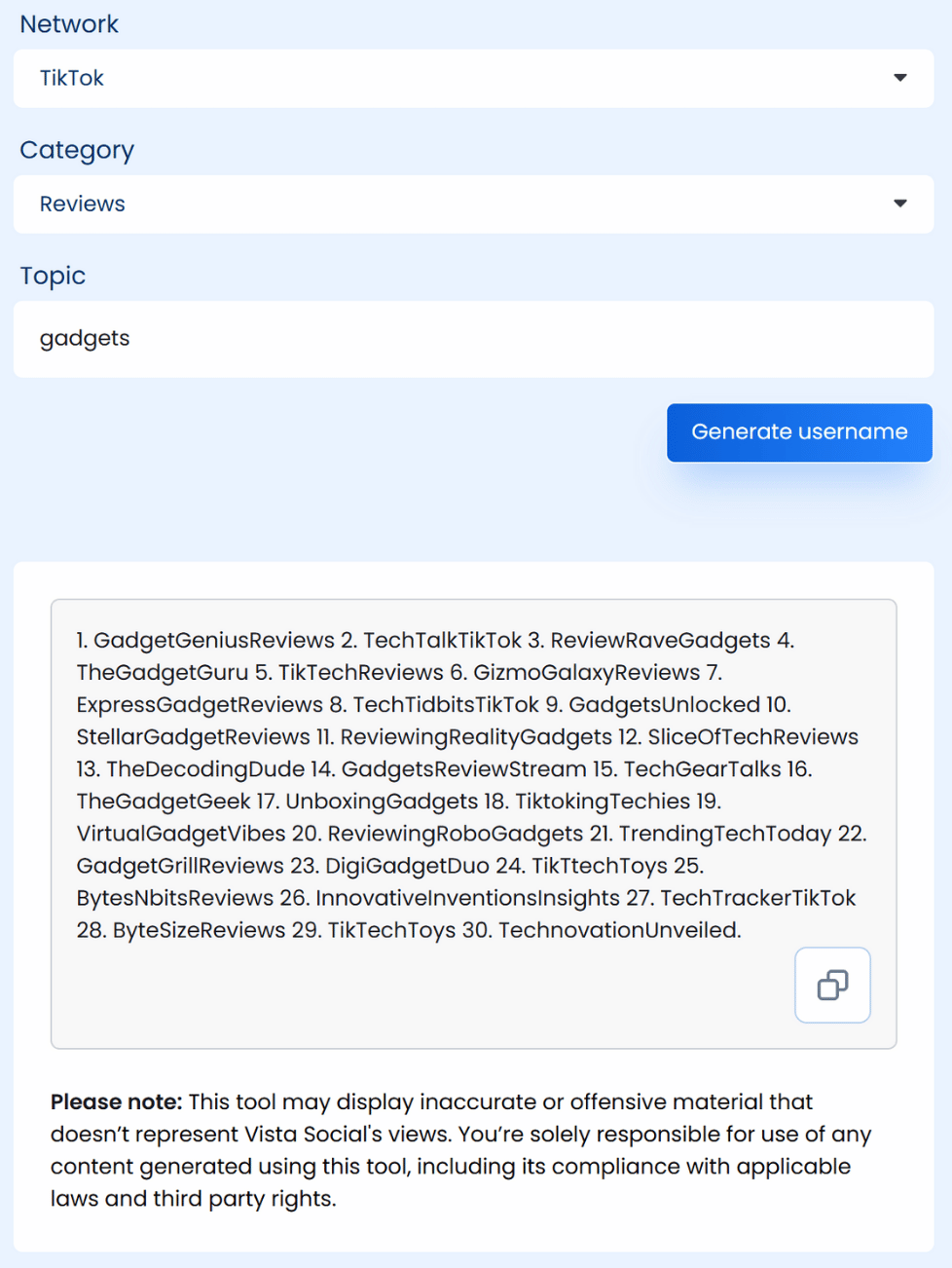Open the Reviews category selector
952x1268 pixels.
(473, 204)
